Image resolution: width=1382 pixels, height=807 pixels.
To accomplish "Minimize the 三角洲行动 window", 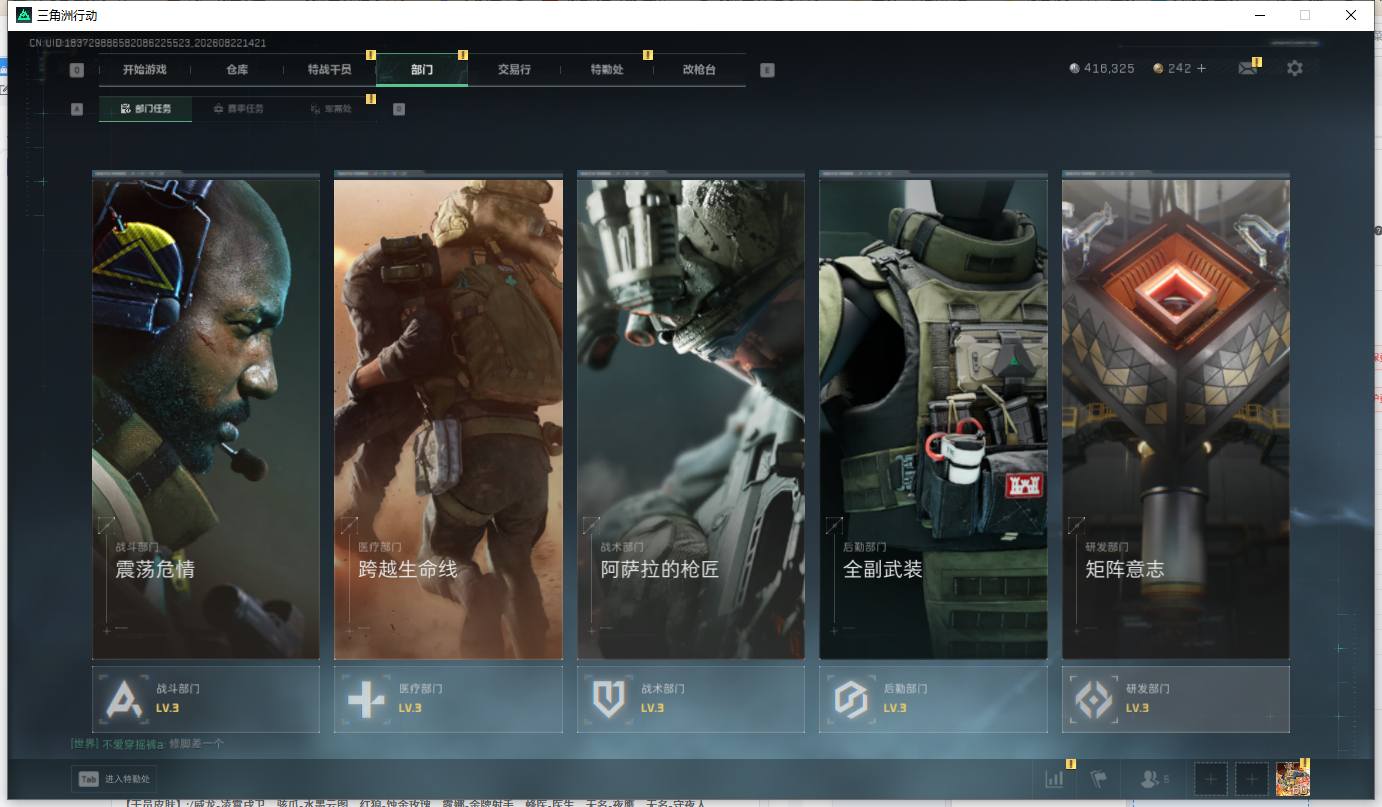I will click(1258, 15).
